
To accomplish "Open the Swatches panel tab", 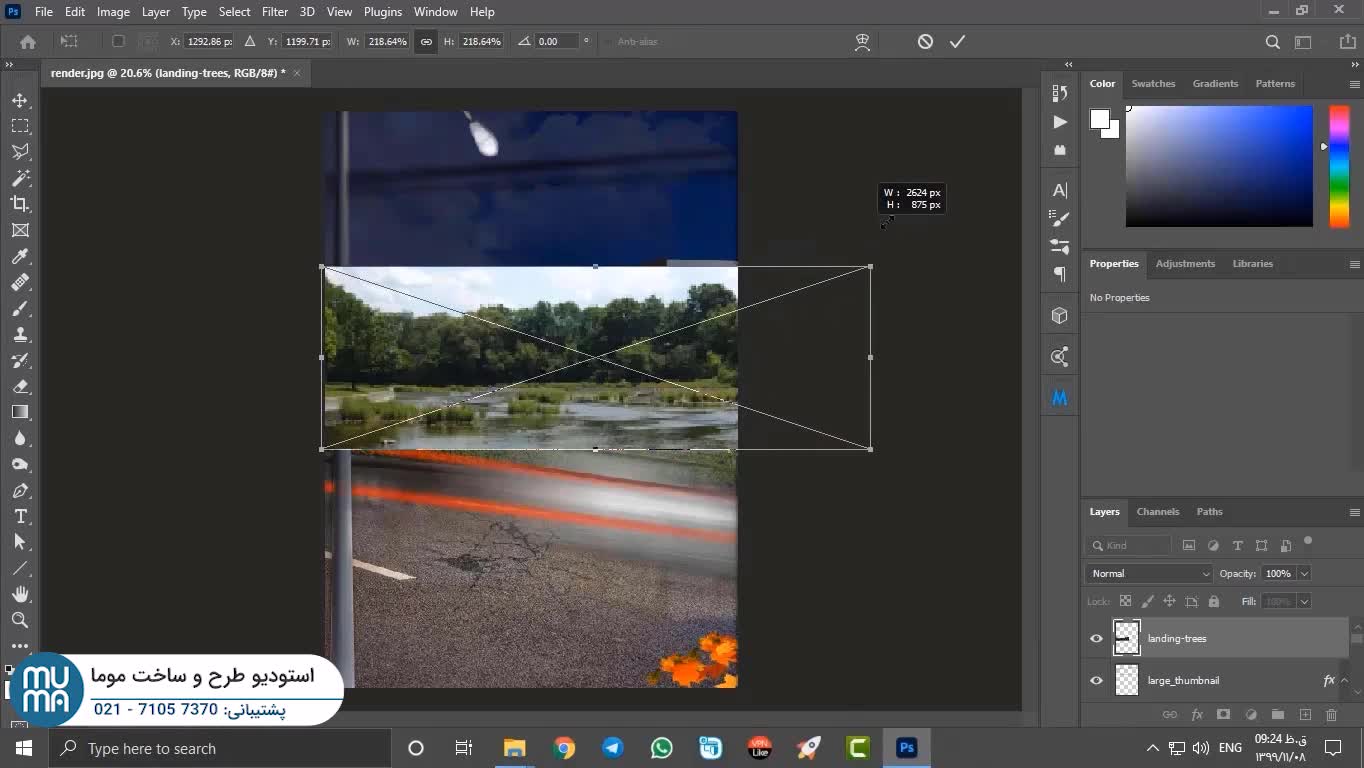I will pos(1153,83).
